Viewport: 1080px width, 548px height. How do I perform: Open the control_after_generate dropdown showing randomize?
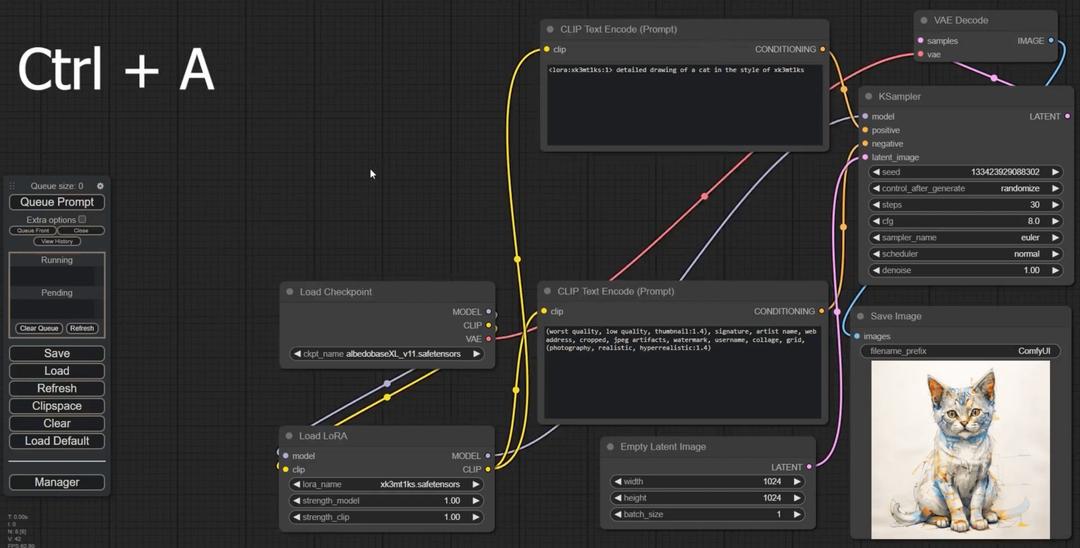click(x=966, y=189)
